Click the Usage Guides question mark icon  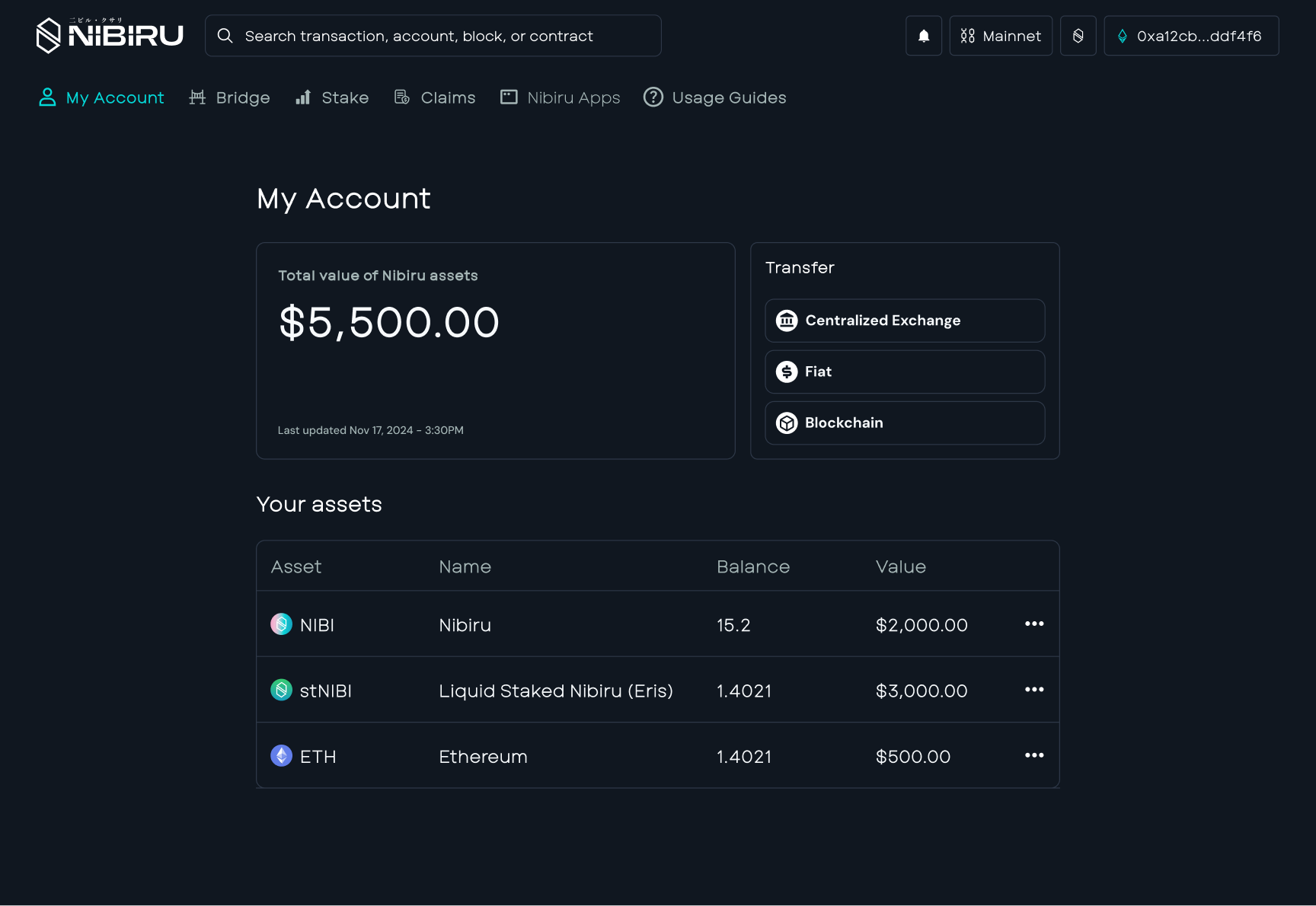click(x=653, y=97)
